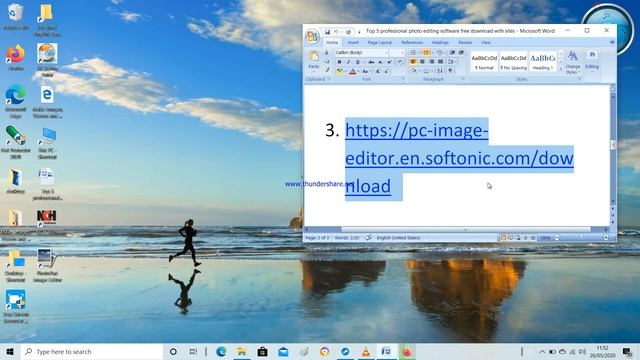Switch to the View ribbon tab
The height and width of the screenshot is (360, 640).
click(486, 42)
